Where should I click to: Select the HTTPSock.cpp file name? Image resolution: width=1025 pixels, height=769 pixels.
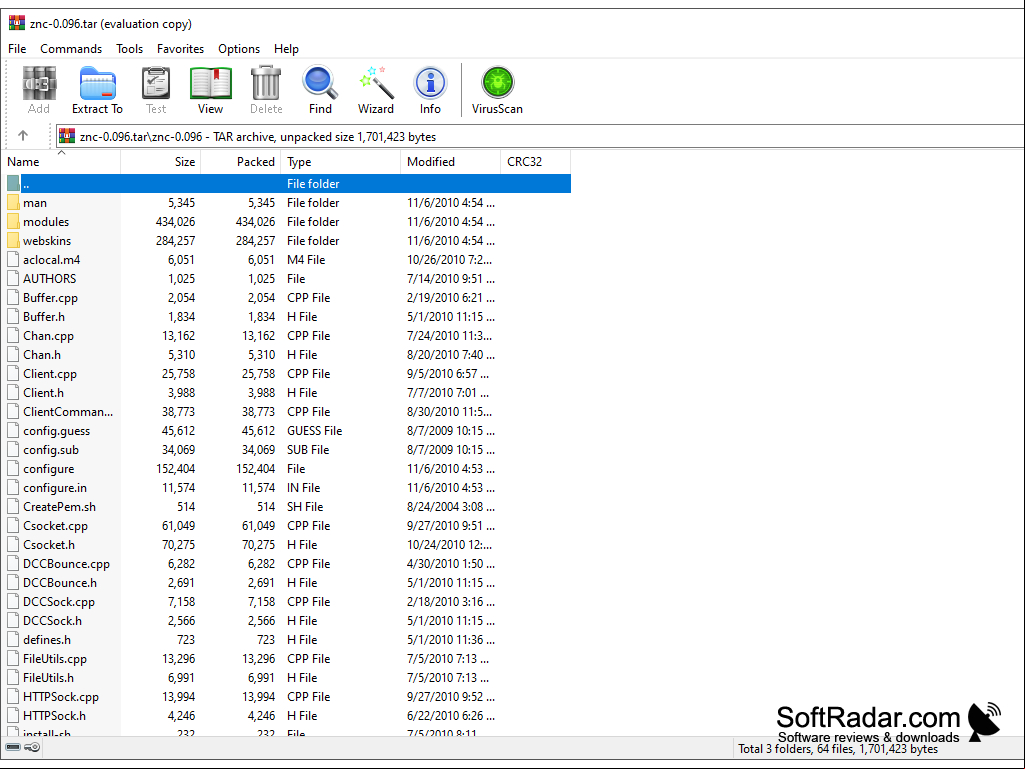pos(61,697)
